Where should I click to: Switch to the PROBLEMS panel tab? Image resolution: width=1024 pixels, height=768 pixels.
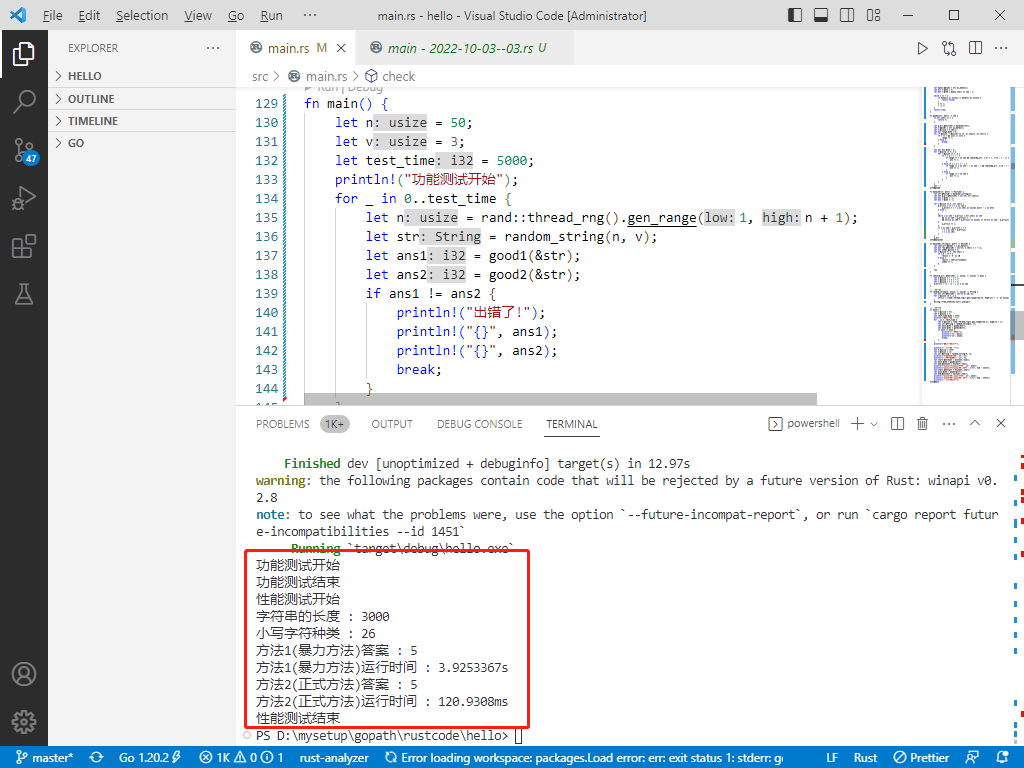(302, 424)
